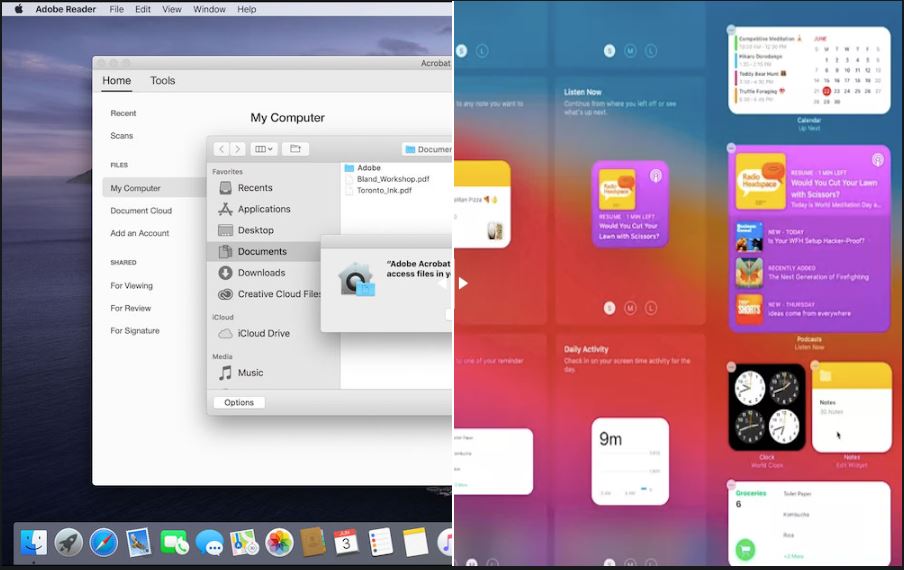
Task: Click the World Clock widget
Action: pos(767,407)
